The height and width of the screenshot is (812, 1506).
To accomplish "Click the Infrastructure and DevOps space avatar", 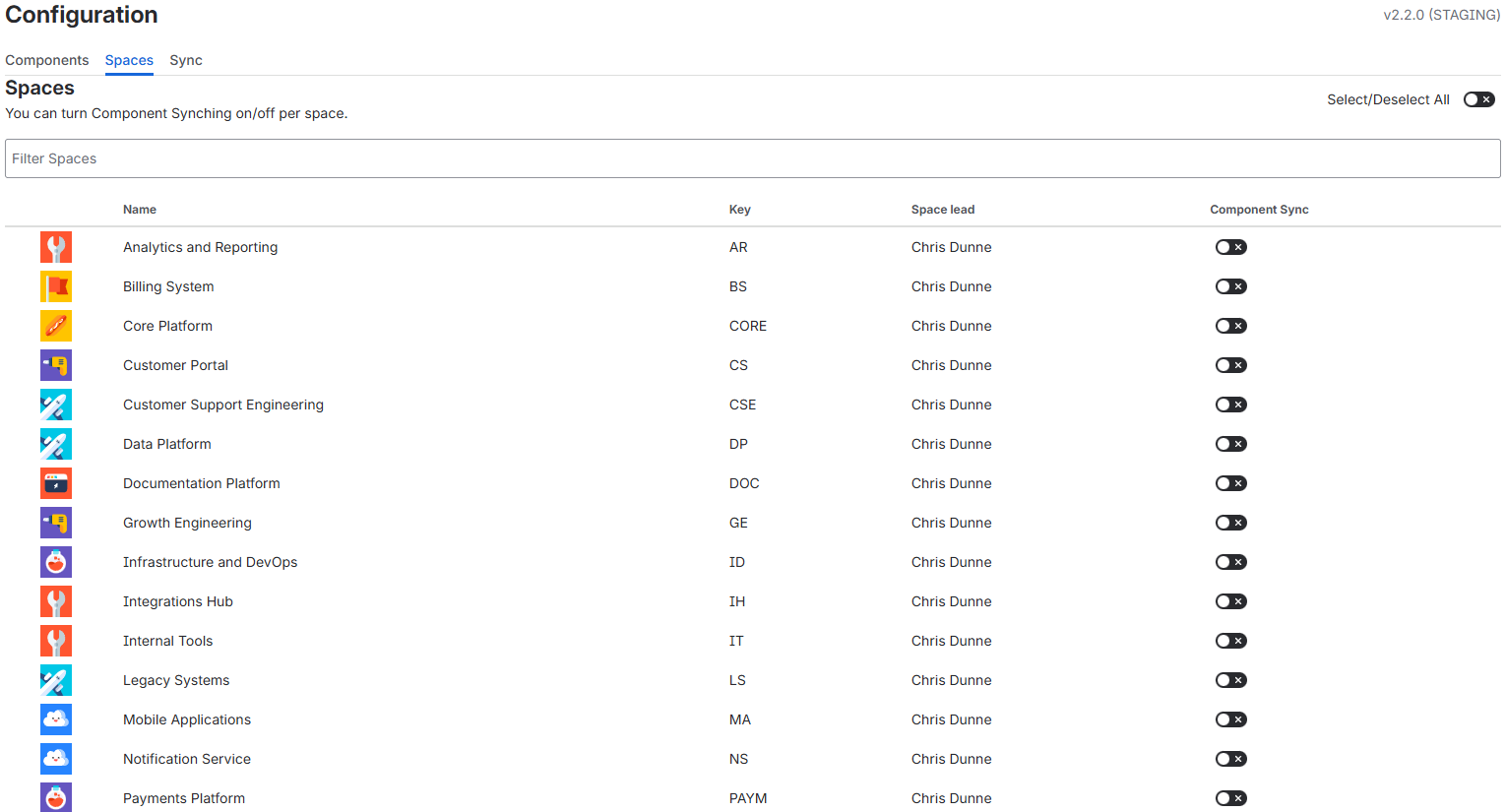I will point(56,562).
